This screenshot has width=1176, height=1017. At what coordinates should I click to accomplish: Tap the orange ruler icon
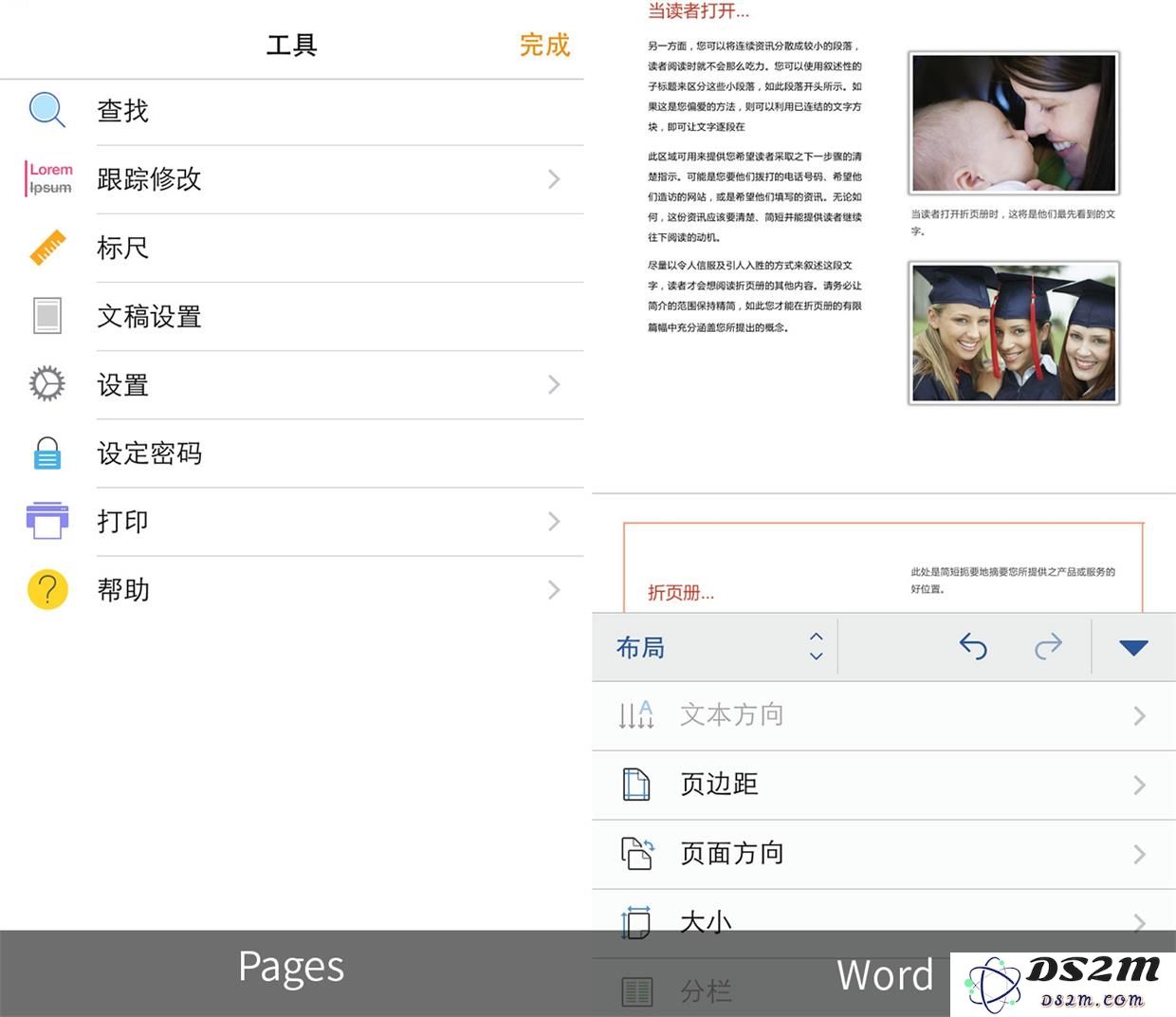click(47, 248)
